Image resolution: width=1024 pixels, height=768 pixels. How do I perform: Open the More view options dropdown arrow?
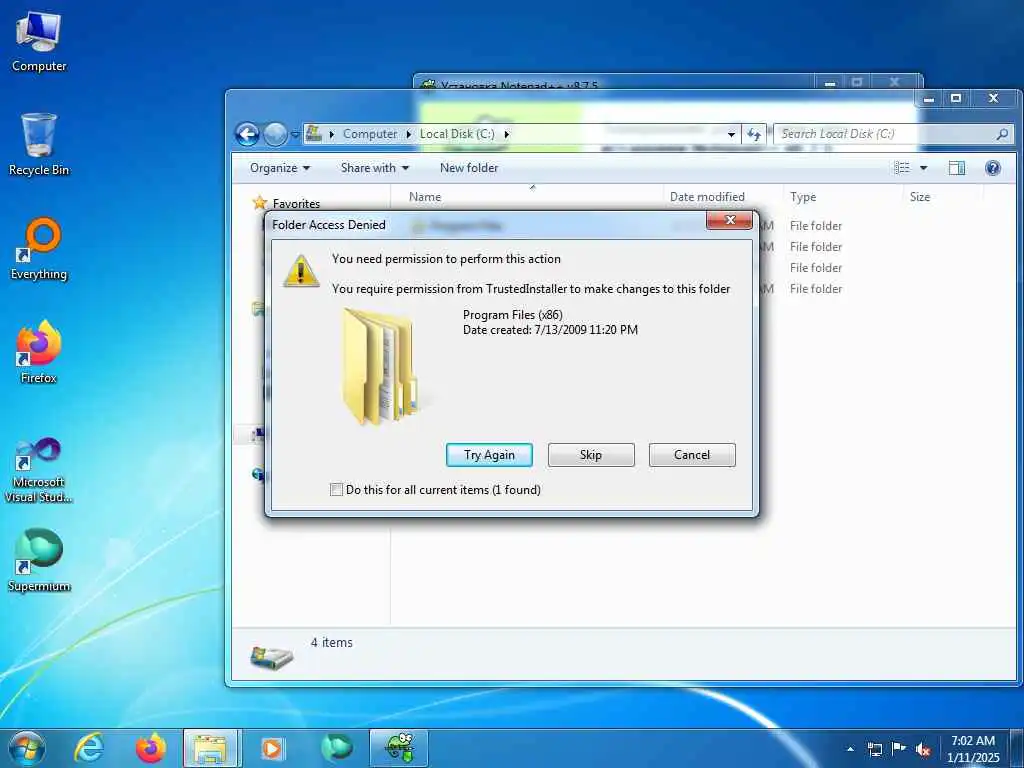(x=923, y=168)
